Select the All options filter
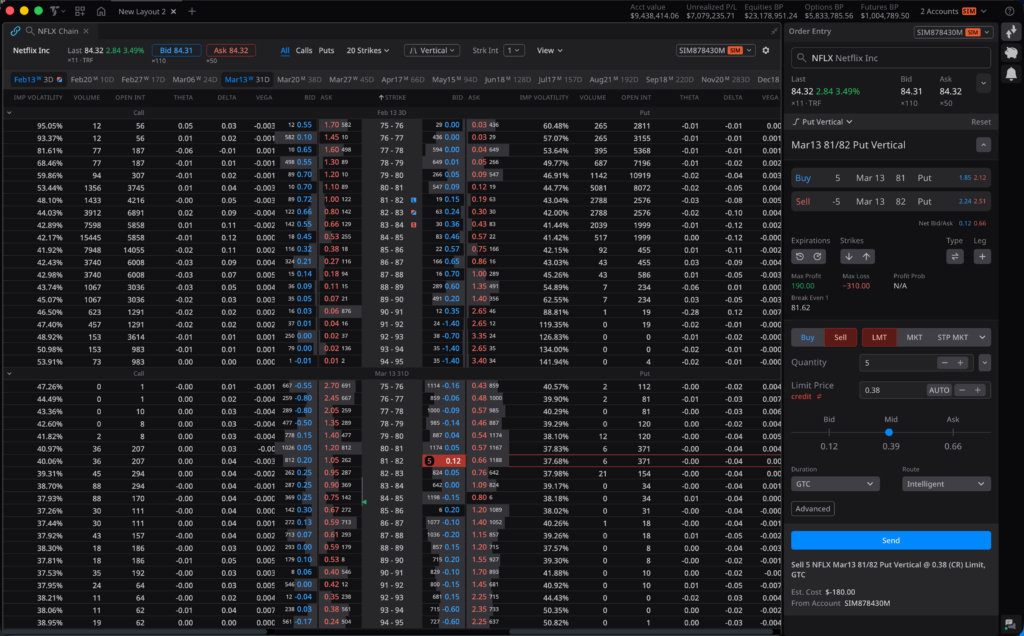This screenshot has width=1024, height=636. (x=285, y=50)
